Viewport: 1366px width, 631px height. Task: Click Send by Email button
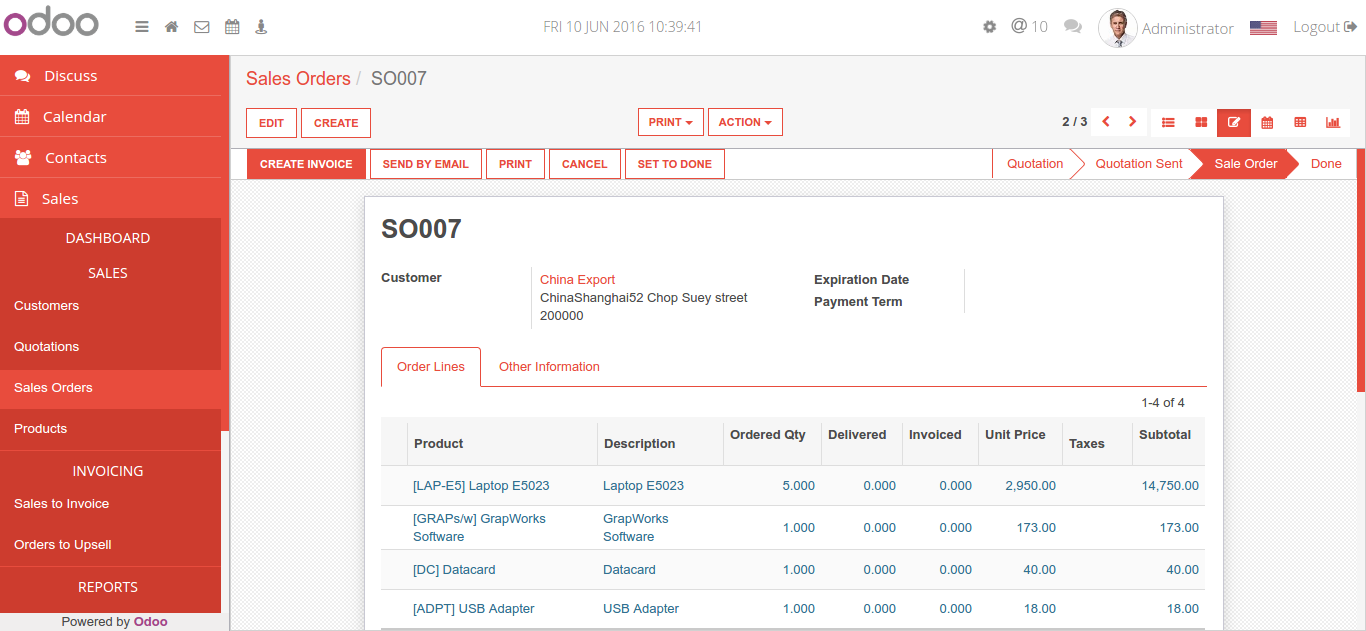(426, 164)
